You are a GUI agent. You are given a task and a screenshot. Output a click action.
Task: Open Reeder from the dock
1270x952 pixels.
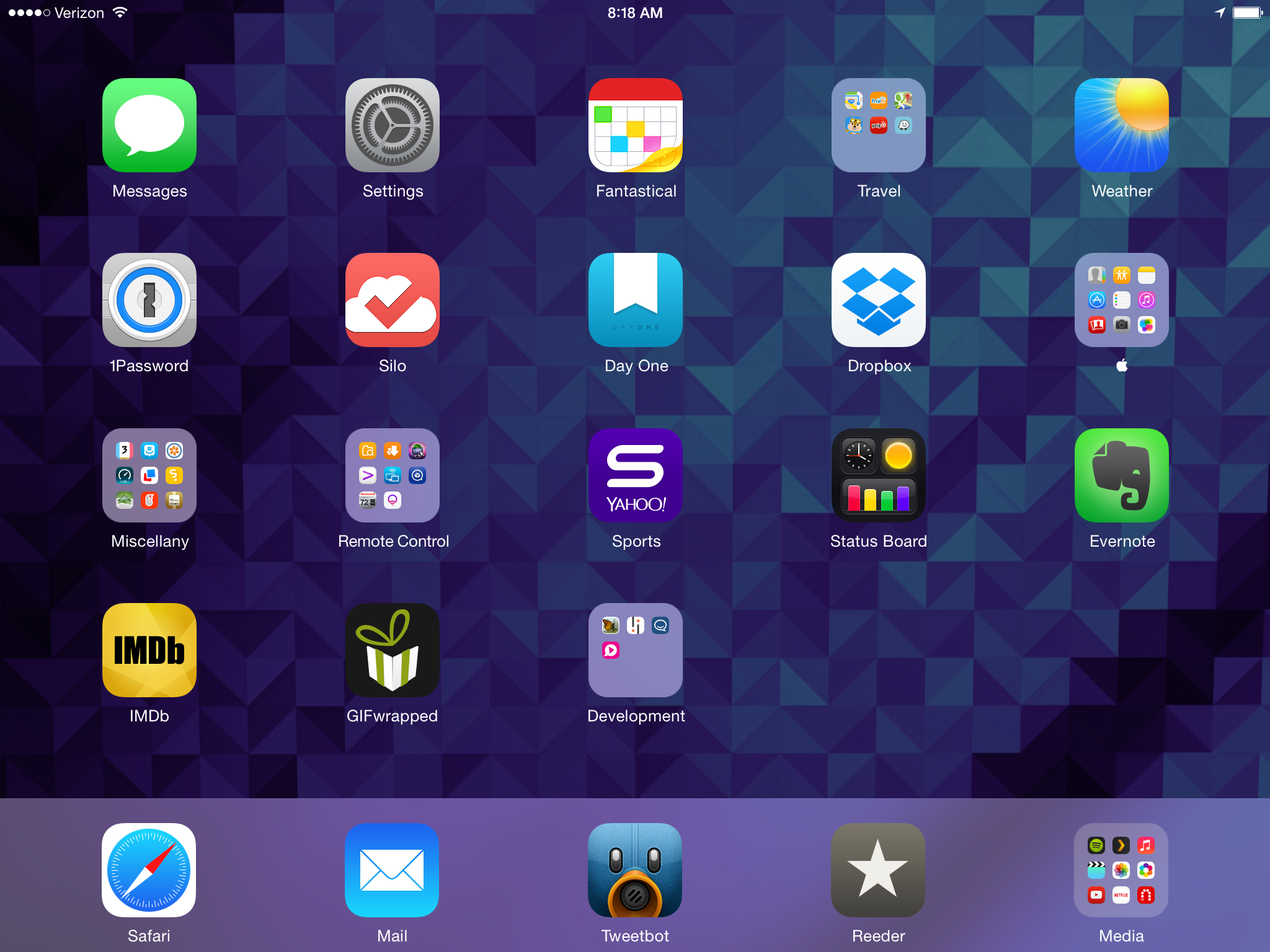[878, 870]
